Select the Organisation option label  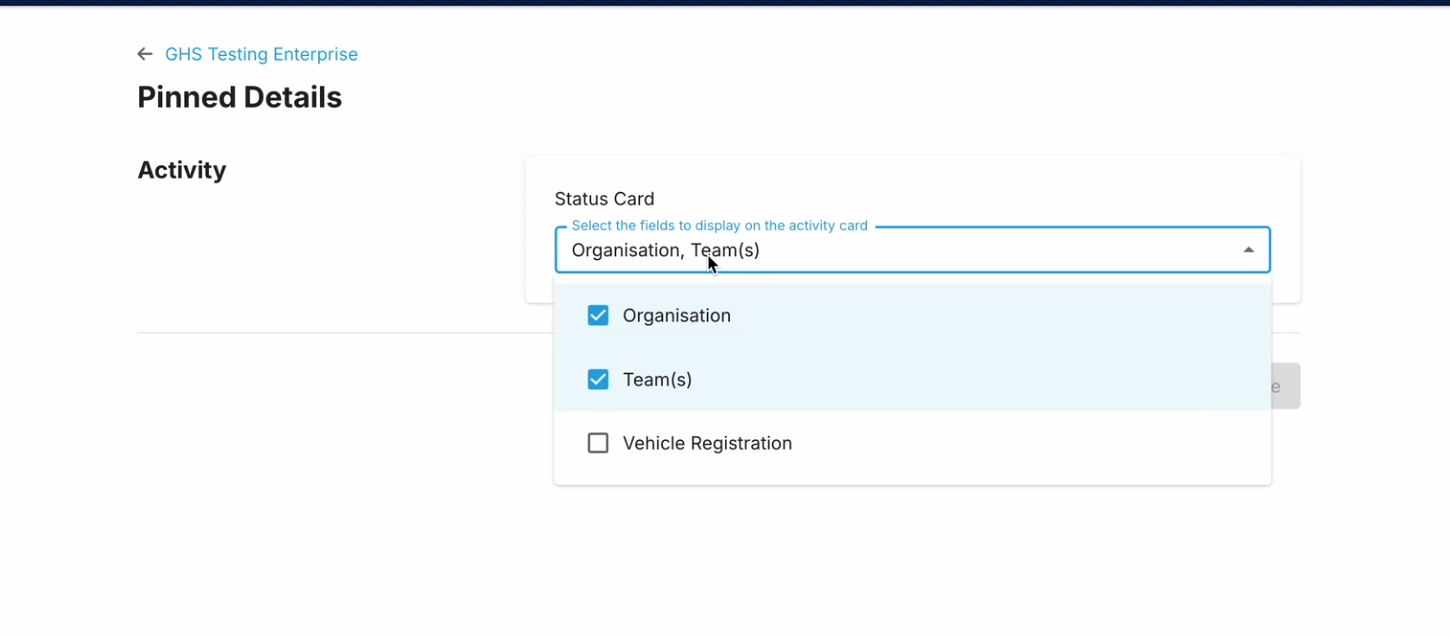676,316
